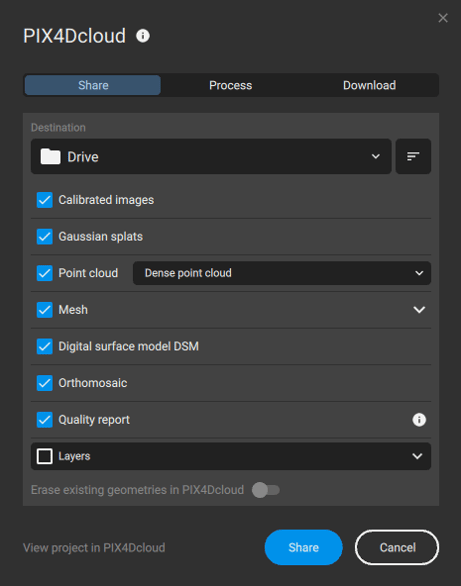Disable the Mesh checkbox

pyautogui.click(x=44, y=310)
